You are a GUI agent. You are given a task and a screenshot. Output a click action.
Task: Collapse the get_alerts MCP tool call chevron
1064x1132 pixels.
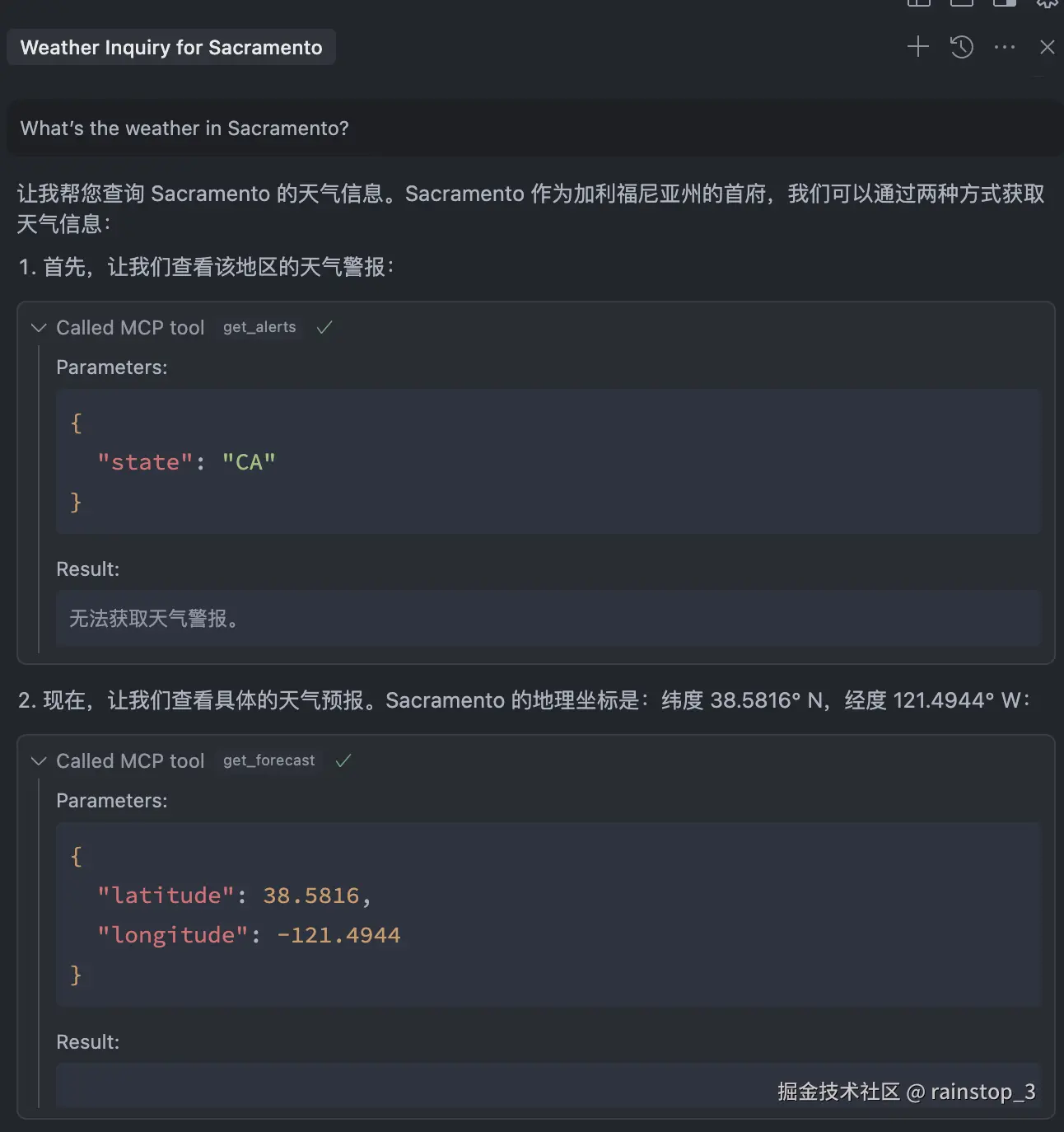click(38, 328)
